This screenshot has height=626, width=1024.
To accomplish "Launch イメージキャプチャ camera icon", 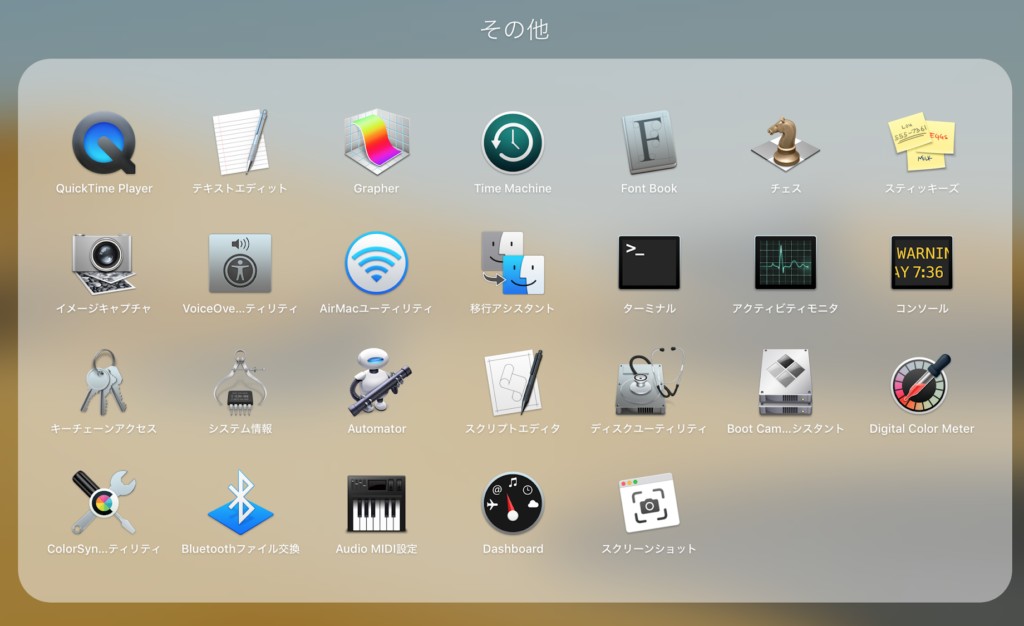I will pyautogui.click(x=104, y=264).
